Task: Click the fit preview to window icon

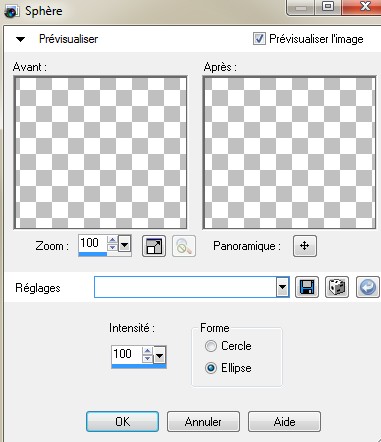Action: 154,246
